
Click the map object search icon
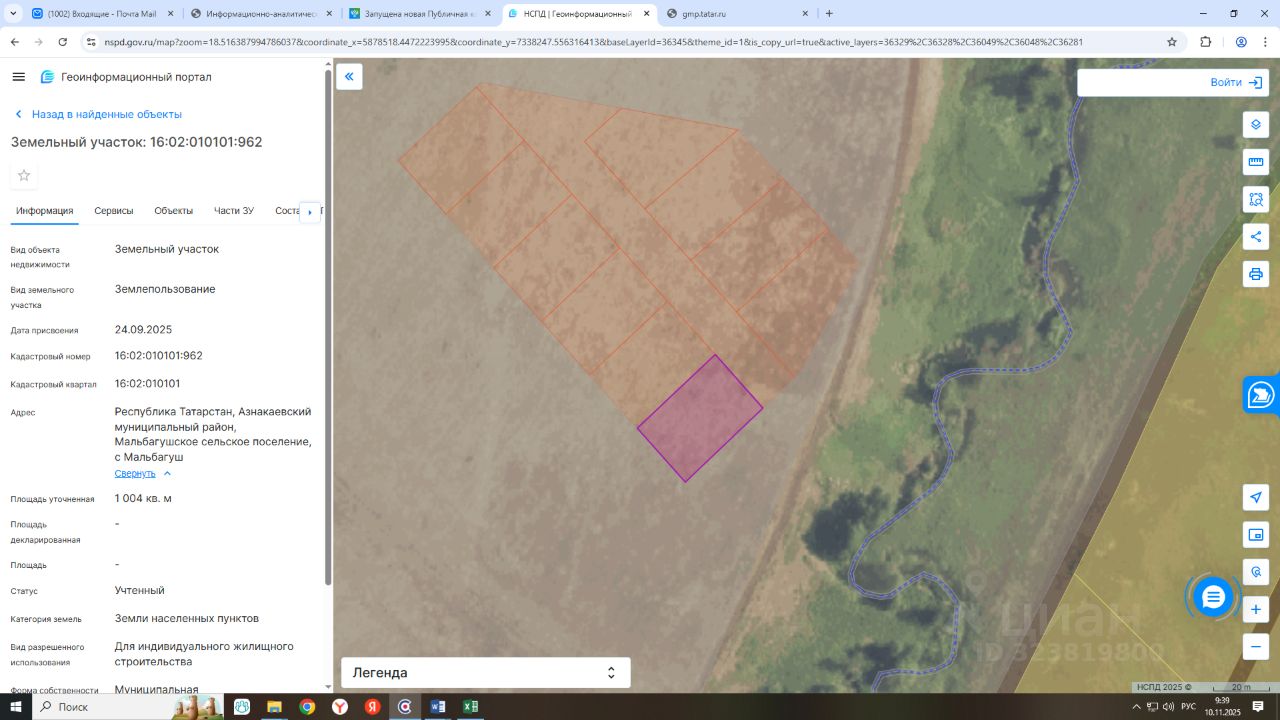1256,572
